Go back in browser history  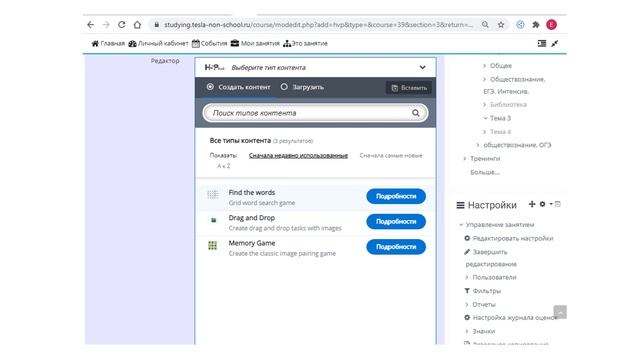[x=91, y=25]
